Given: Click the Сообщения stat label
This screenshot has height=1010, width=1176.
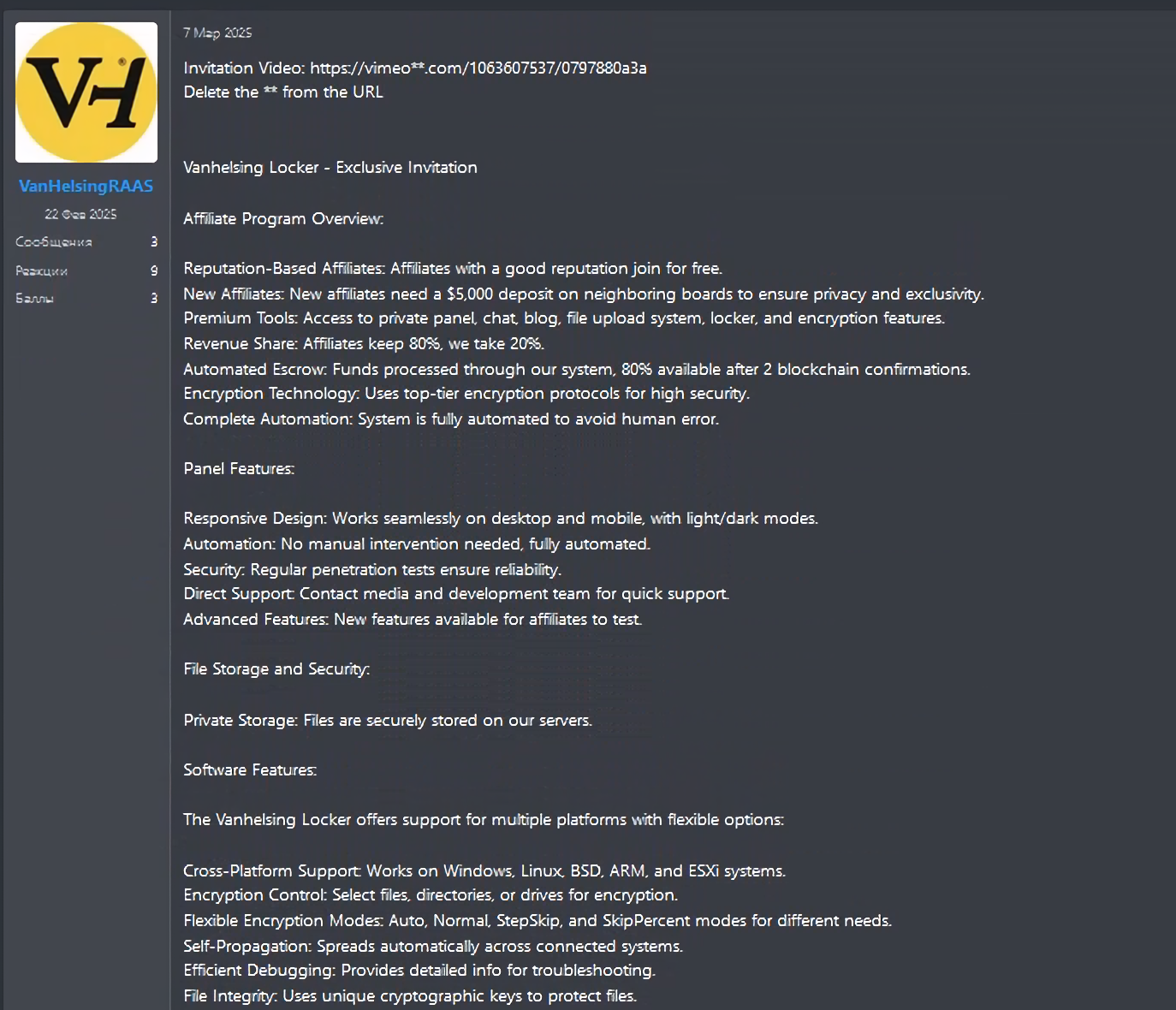Looking at the screenshot, I should click(x=53, y=242).
